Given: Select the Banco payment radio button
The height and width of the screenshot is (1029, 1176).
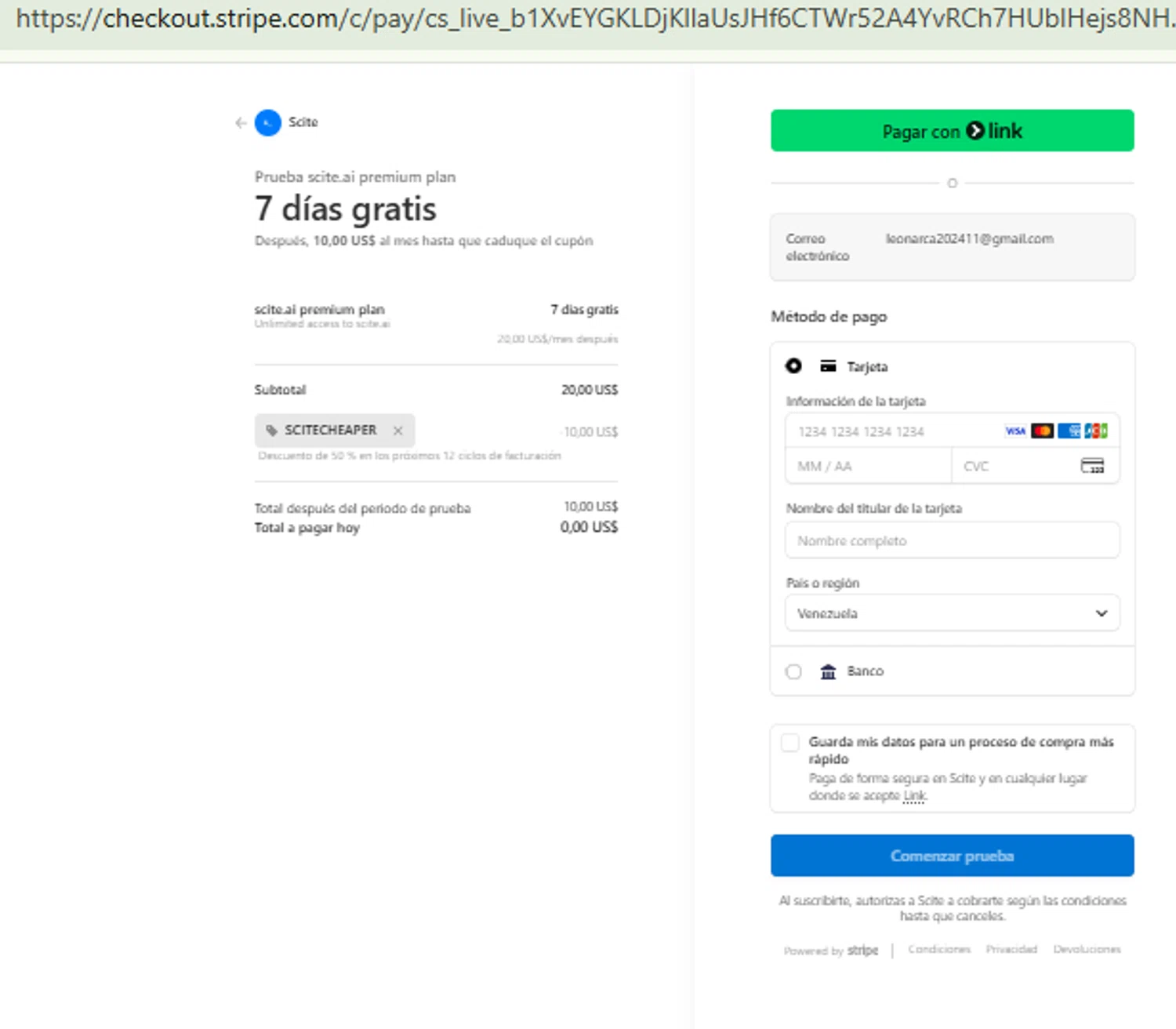Looking at the screenshot, I should (x=793, y=671).
